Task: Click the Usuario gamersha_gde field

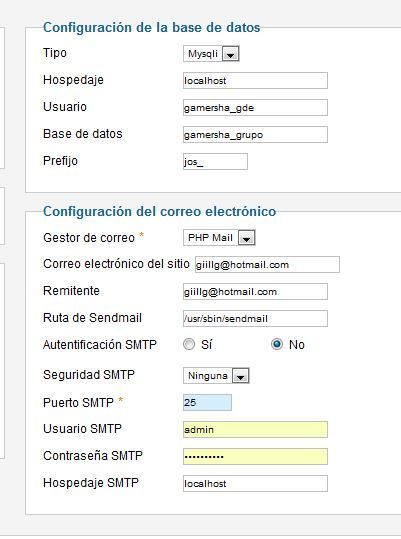Action: click(255, 108)
